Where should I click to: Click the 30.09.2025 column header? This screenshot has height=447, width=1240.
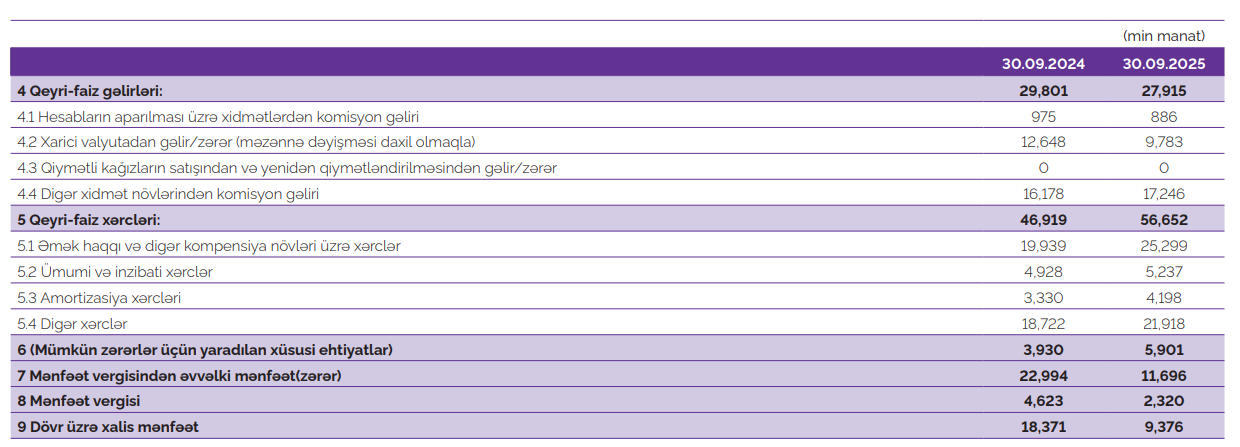tap(1163, 63)
